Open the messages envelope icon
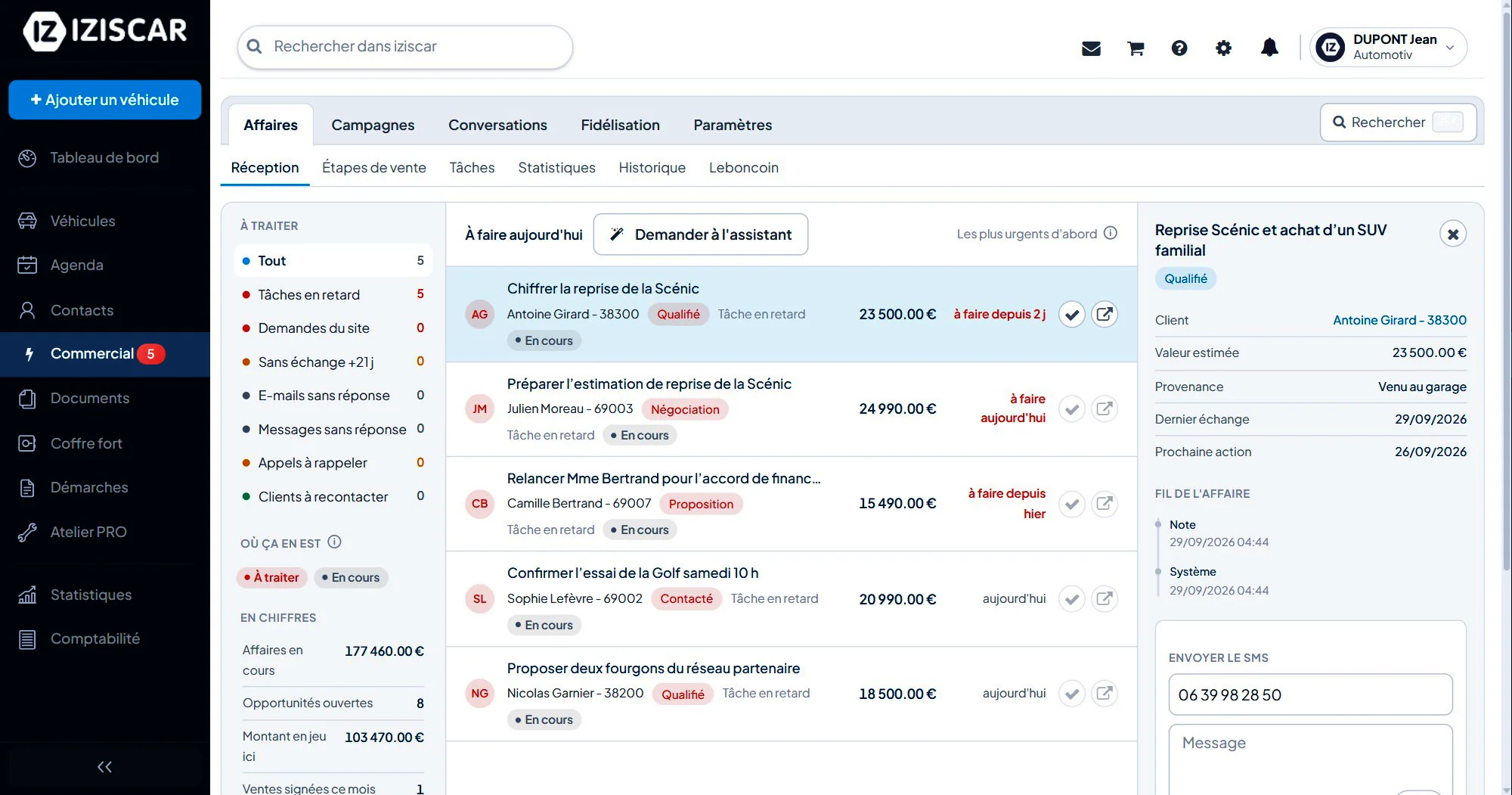This screenshot has height=795, width=1512. tap(1091, 48)
